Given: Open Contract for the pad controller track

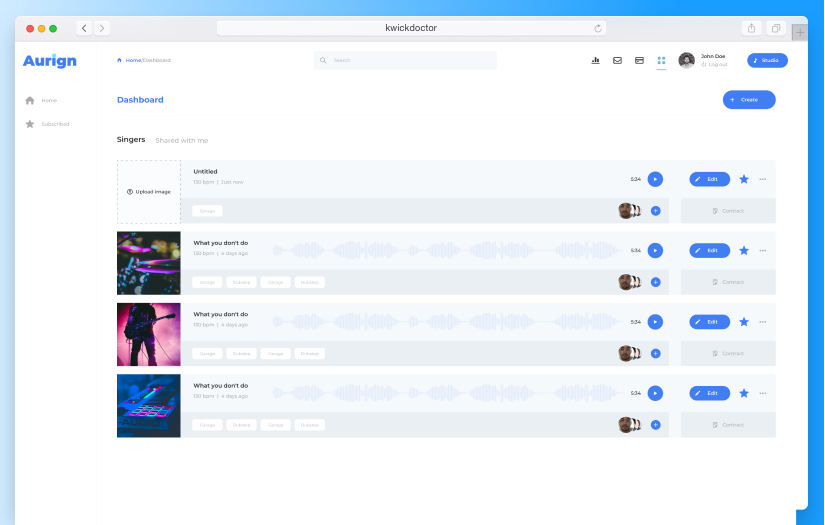Looking at the screenshot, I should [x=728, y=425].
